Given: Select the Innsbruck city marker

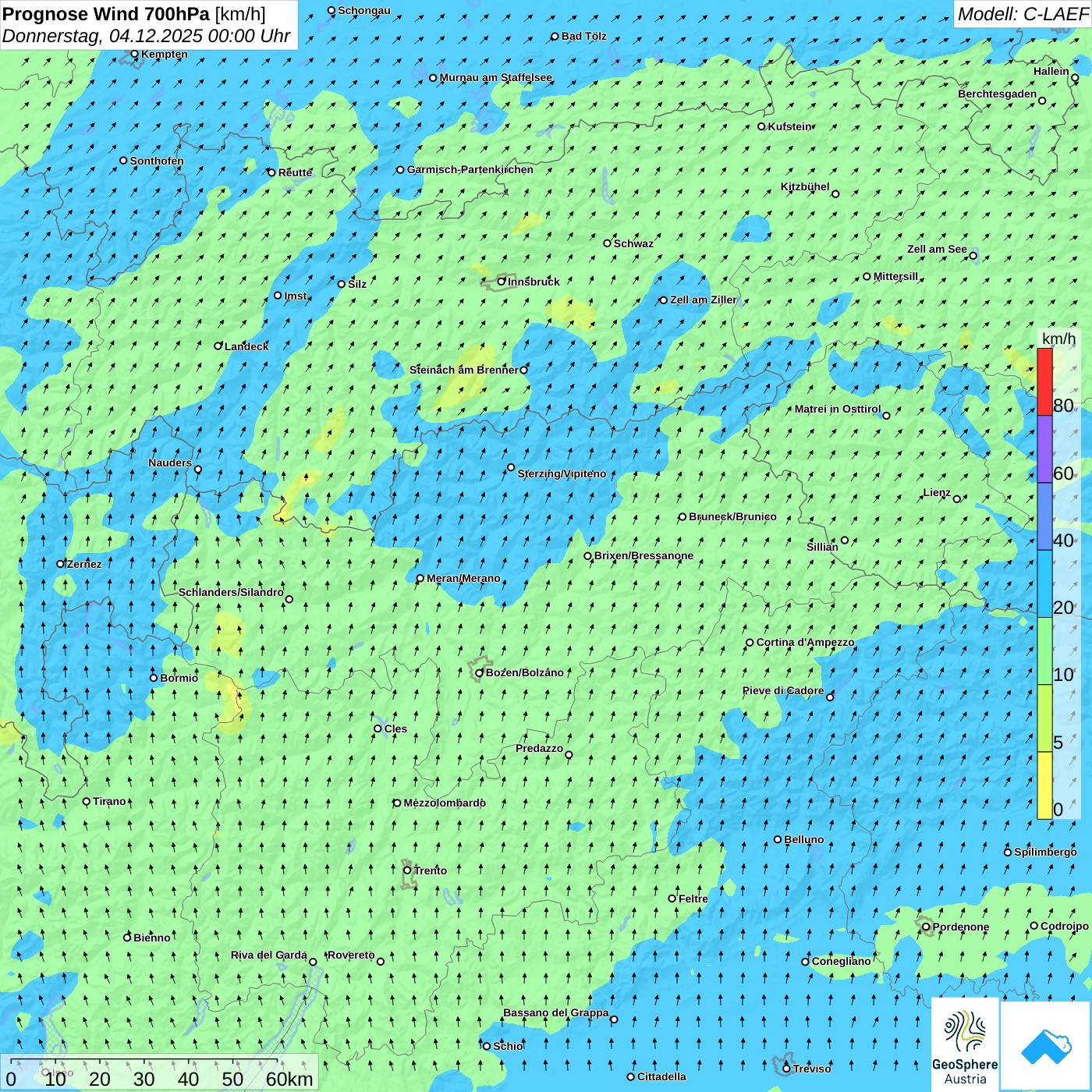Looking at the screenshot, I should tap(502, 282).
